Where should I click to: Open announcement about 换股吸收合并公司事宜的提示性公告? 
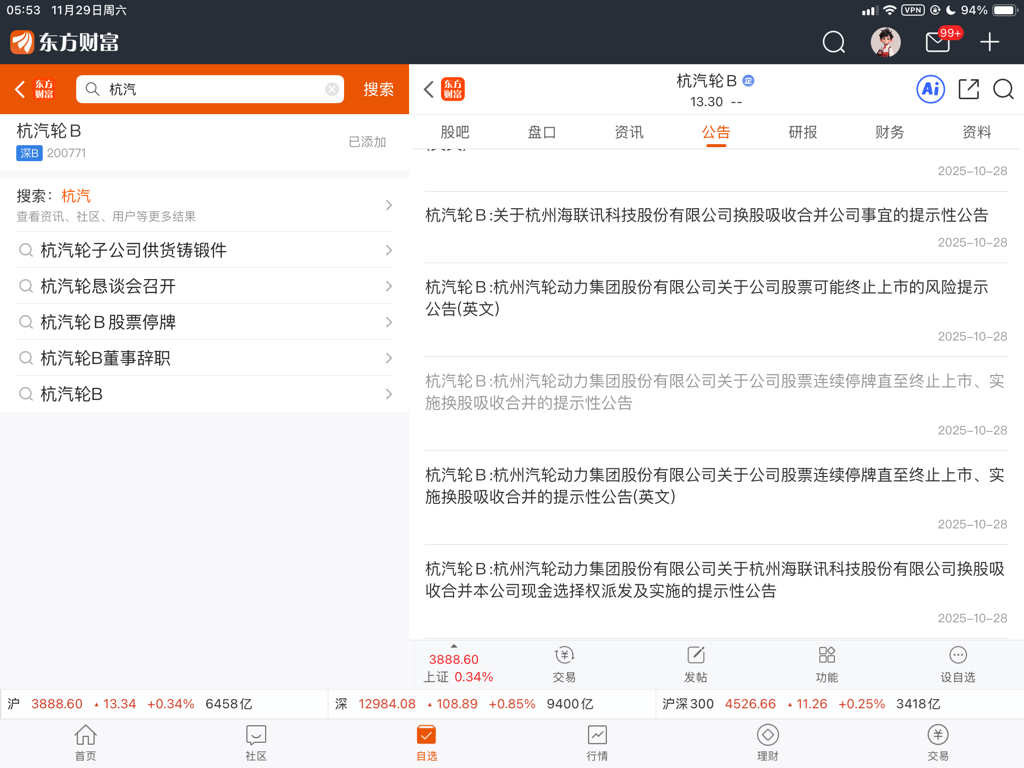click(x=716, y=227)
